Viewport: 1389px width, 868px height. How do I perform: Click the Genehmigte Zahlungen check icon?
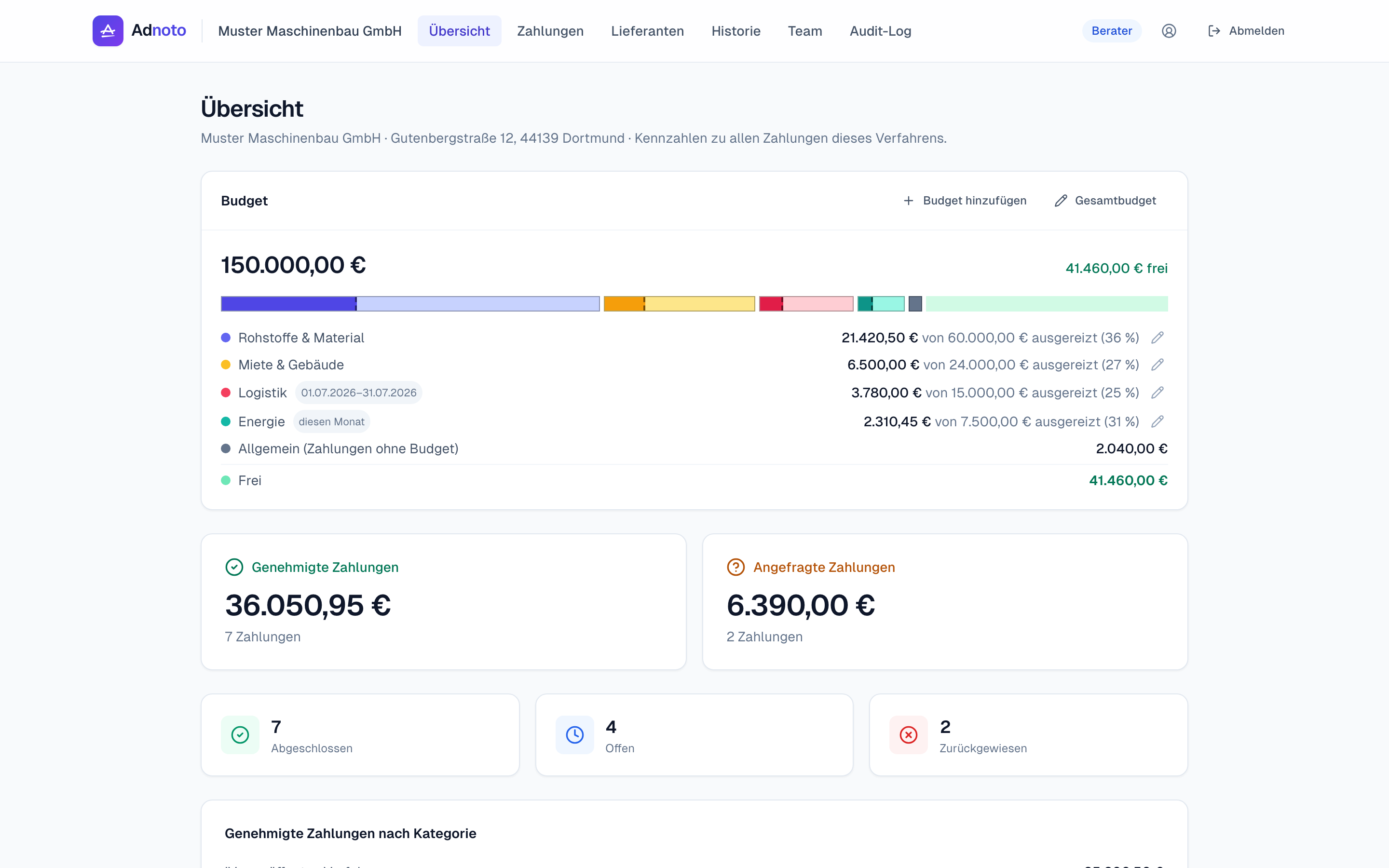234,567
